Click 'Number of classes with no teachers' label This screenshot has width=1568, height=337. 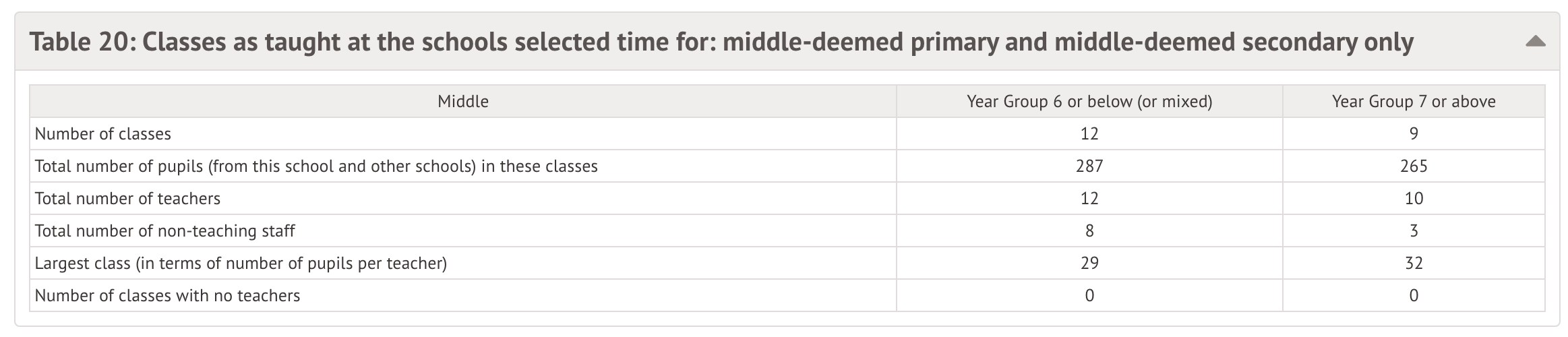[x=167, y=296]
